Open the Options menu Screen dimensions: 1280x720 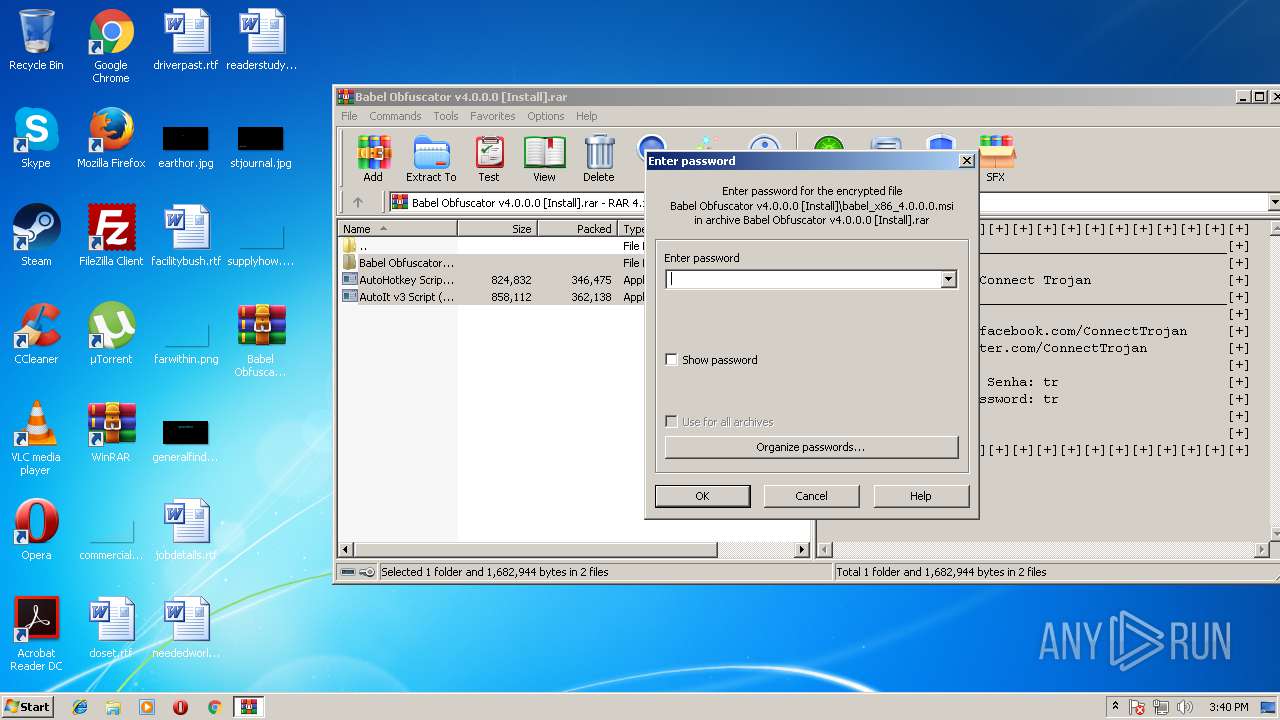[546, 116]
